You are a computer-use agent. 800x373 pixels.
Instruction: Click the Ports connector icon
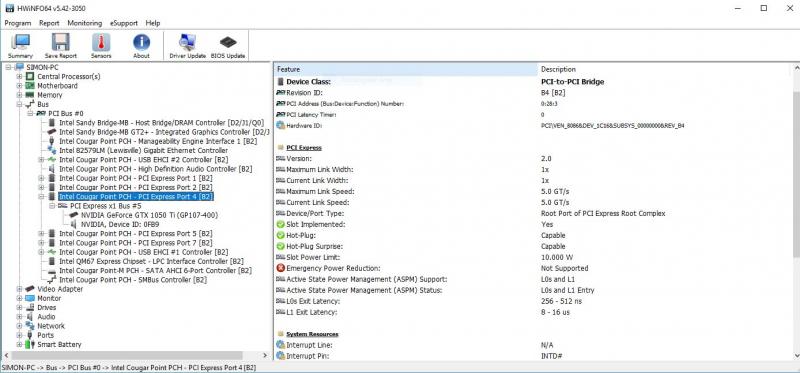[30, 335]
